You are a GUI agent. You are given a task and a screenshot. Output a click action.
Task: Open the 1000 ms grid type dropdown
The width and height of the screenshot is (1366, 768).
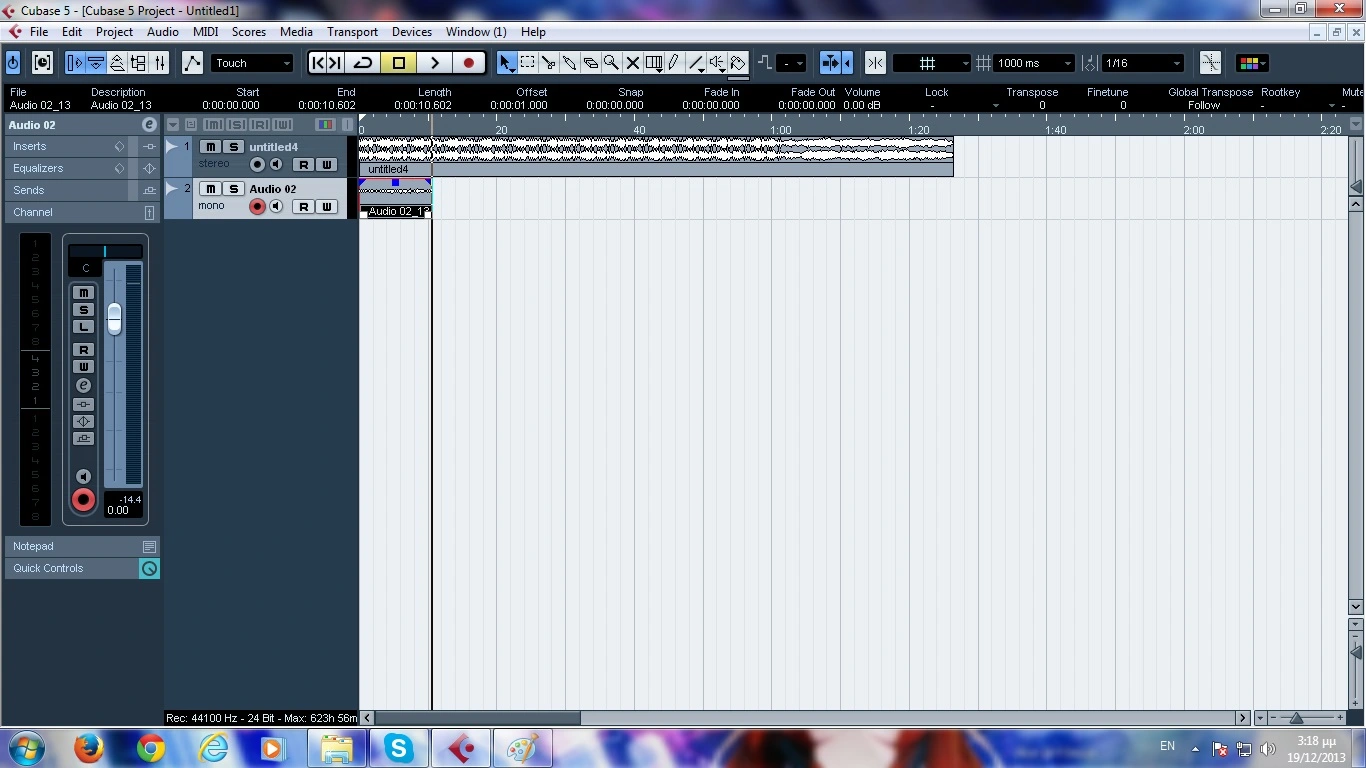click(x=1034, y=63)
